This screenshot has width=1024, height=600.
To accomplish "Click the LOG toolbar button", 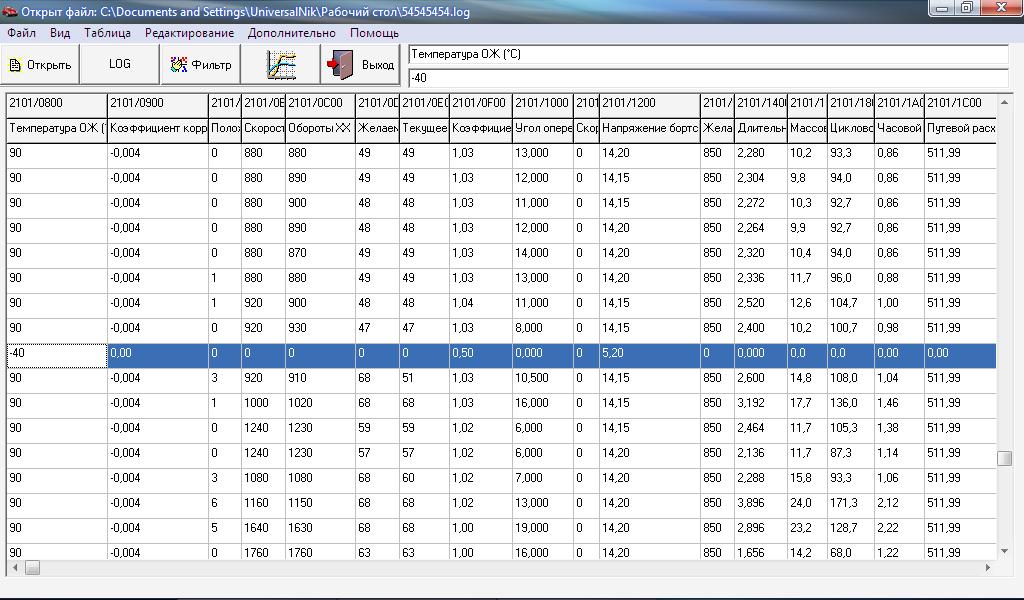I will [x=120, y=65].
